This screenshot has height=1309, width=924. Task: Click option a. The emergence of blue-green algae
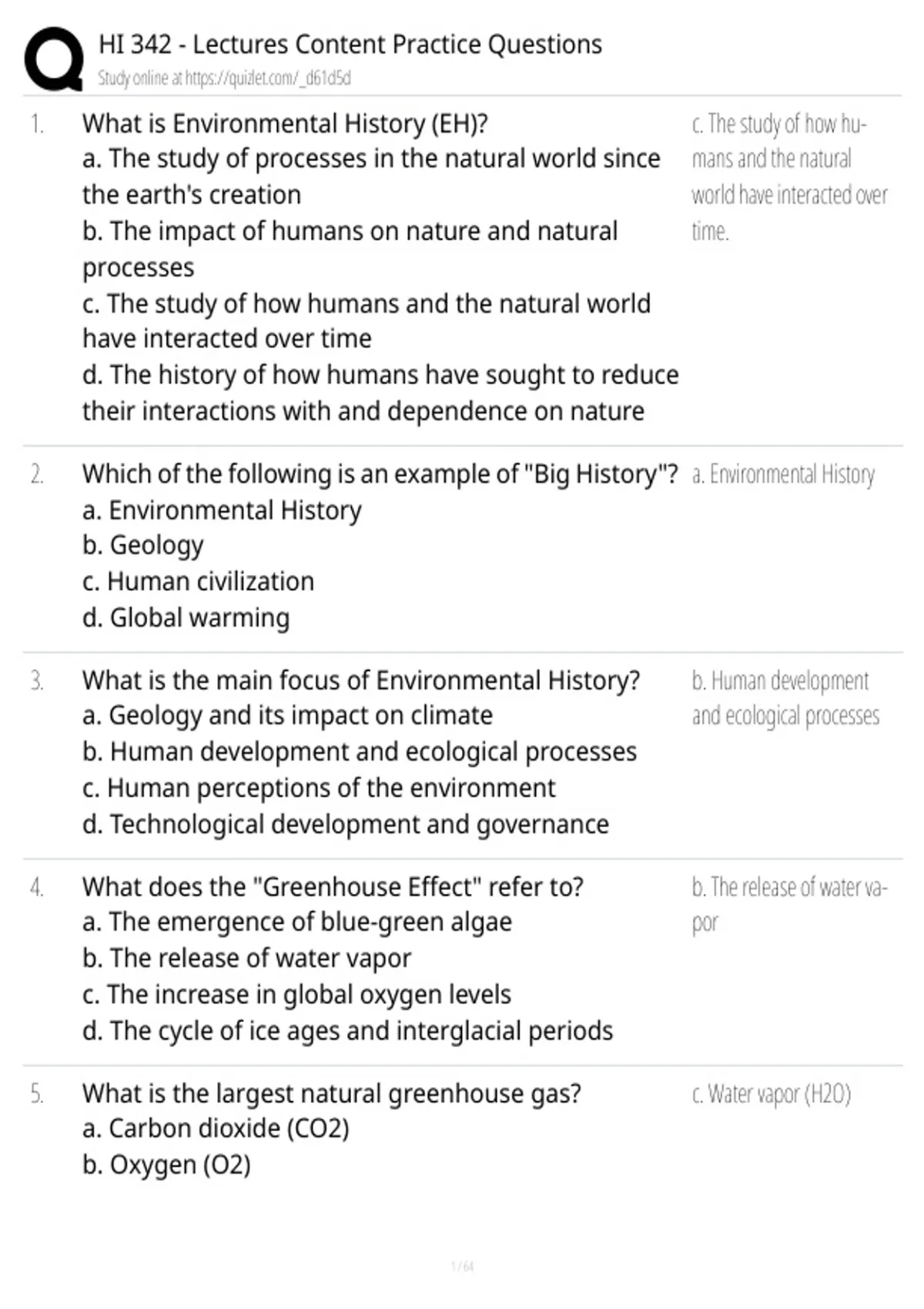coord(297,922)
